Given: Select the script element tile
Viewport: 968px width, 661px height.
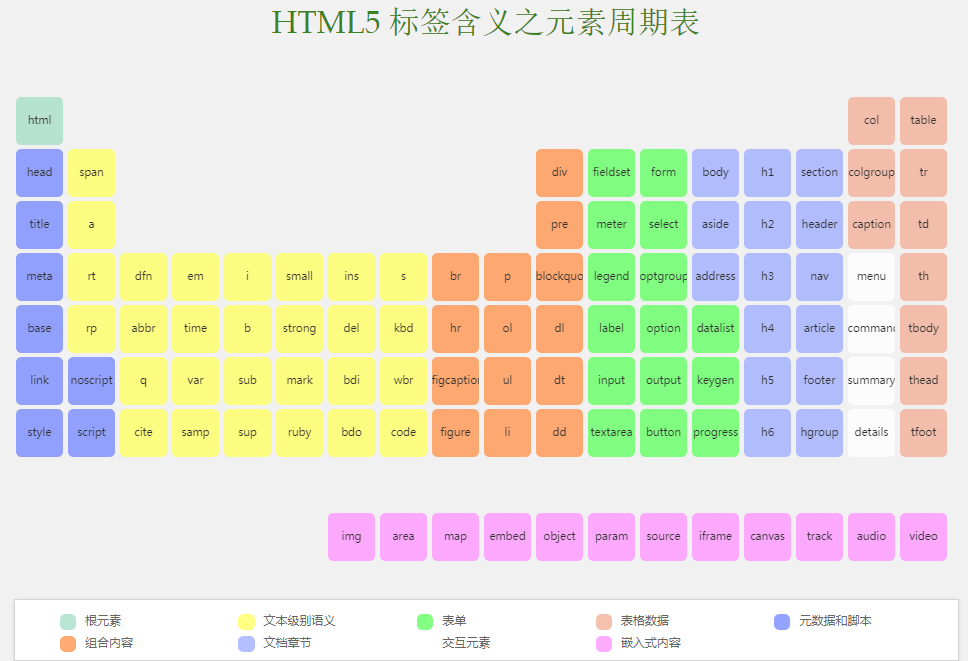Looking at the screenshot, I should coord(91,433).
